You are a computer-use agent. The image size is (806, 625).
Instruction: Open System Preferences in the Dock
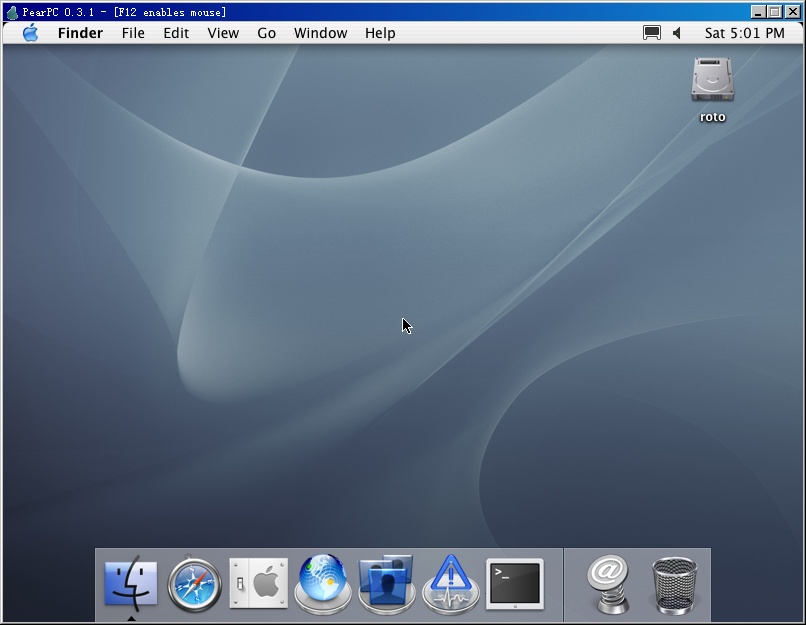click(259, 583)
